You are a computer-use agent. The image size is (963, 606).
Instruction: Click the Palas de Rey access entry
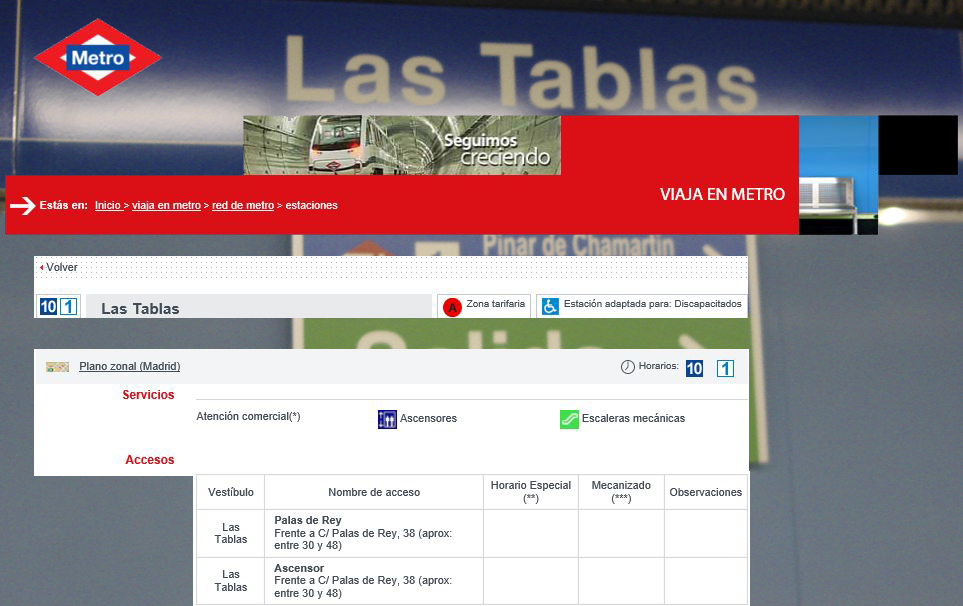point(308,521)
